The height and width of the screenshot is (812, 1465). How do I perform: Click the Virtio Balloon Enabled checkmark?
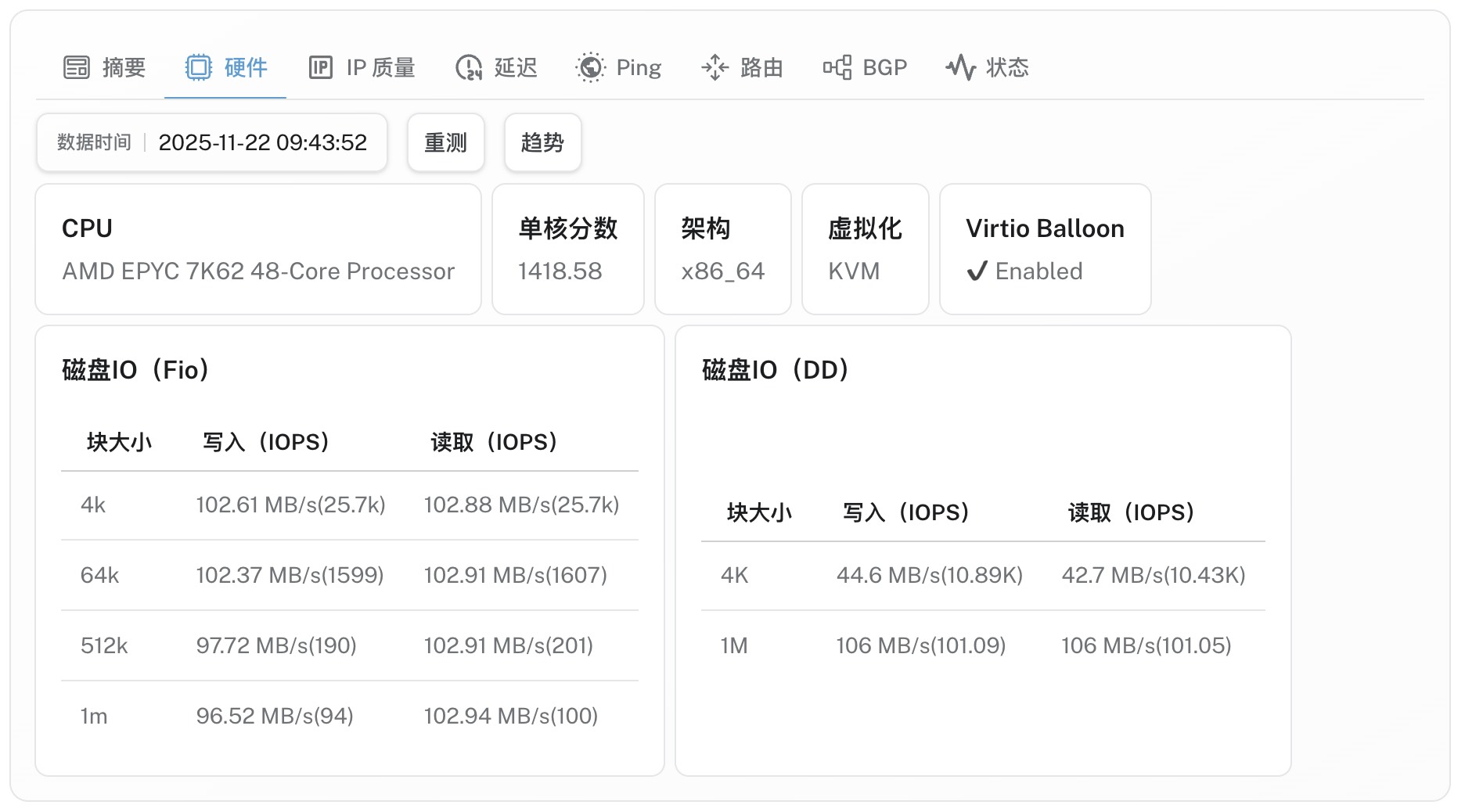point(977,271)
